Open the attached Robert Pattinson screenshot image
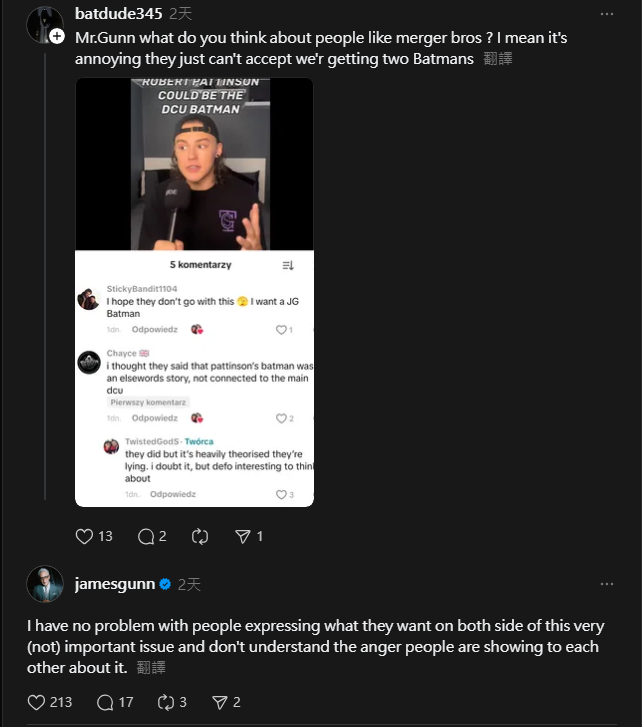 [x=195, y=292]
